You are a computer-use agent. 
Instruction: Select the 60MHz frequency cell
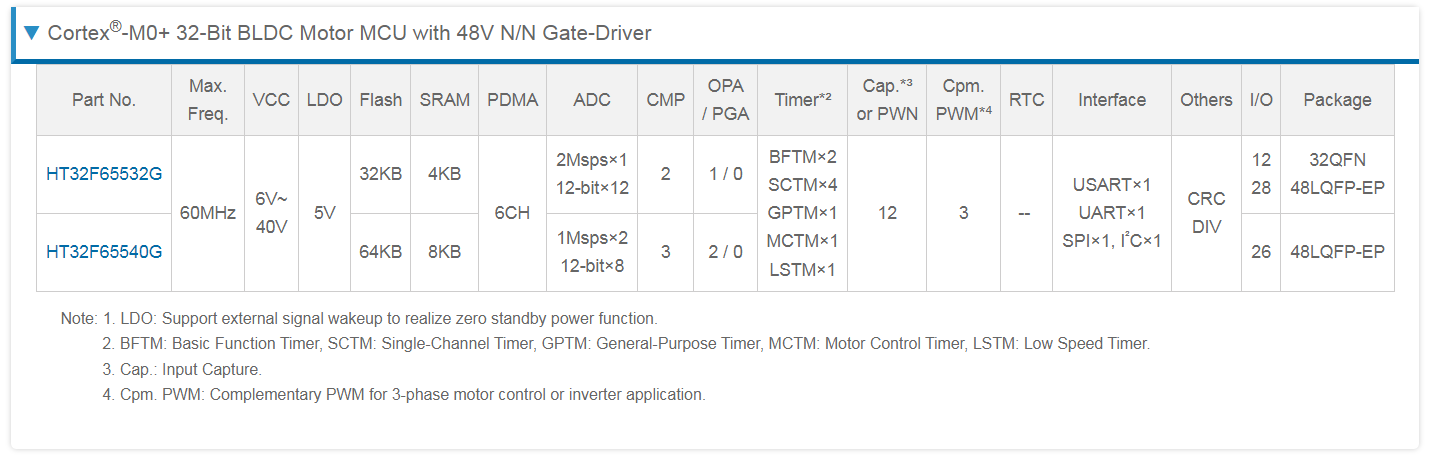click(208, 213)
